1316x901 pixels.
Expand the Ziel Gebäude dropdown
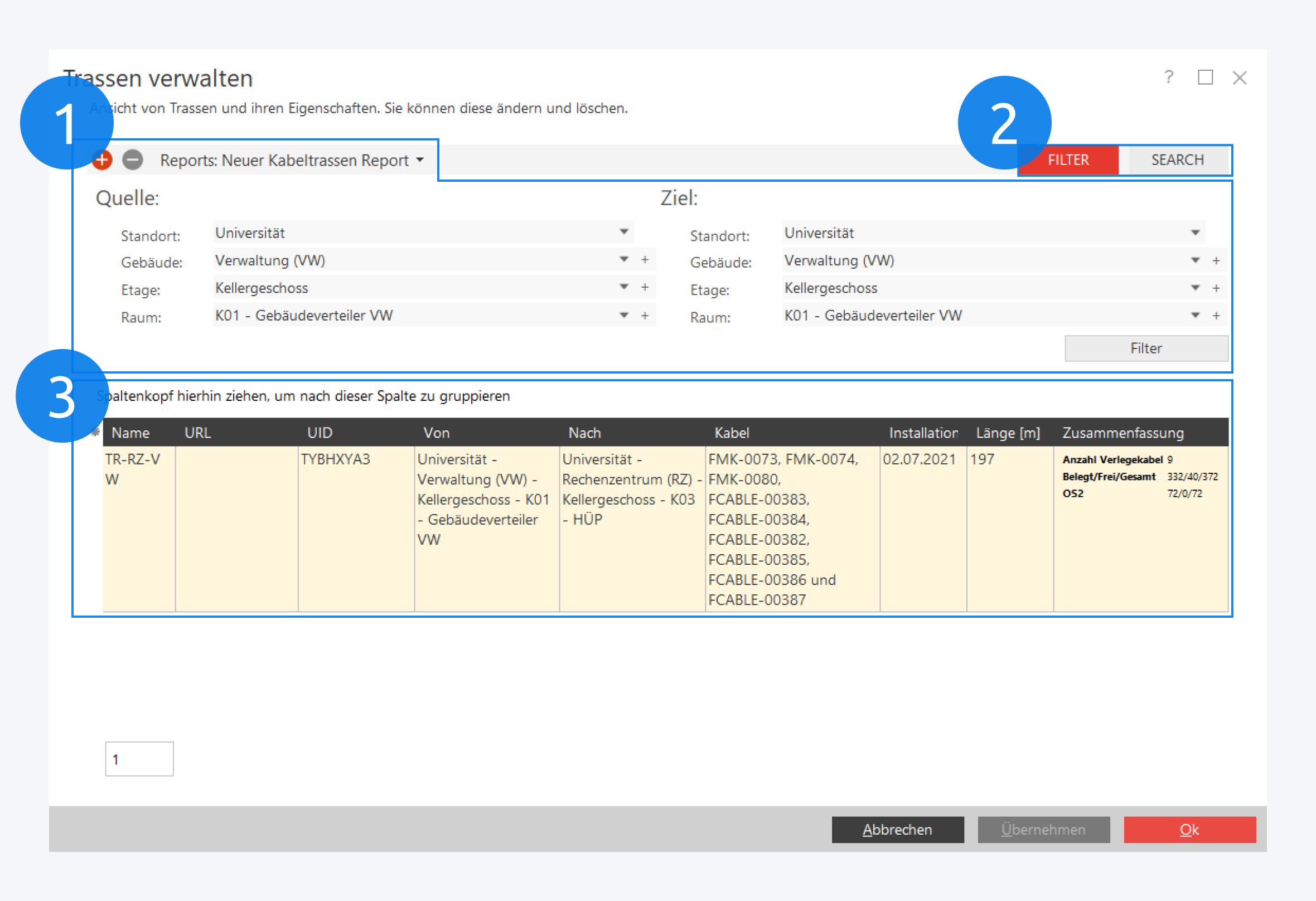1195,260
